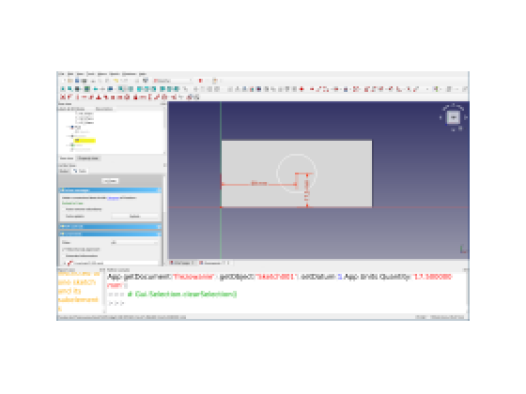Select the Vertical constraint tool icon

click(x=77, y=97)
